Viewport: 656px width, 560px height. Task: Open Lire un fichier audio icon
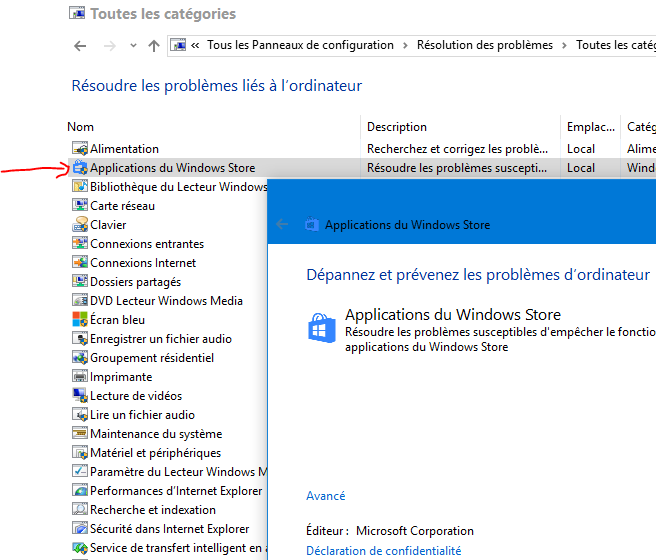[x=80, y=414]
